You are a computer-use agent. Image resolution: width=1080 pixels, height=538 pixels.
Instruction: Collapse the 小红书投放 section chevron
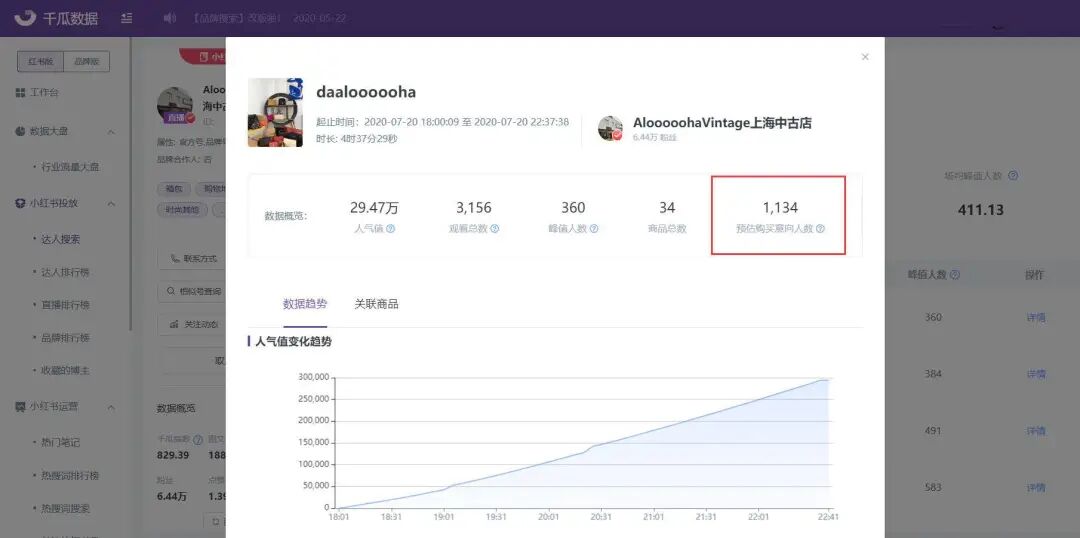point(111,204)
